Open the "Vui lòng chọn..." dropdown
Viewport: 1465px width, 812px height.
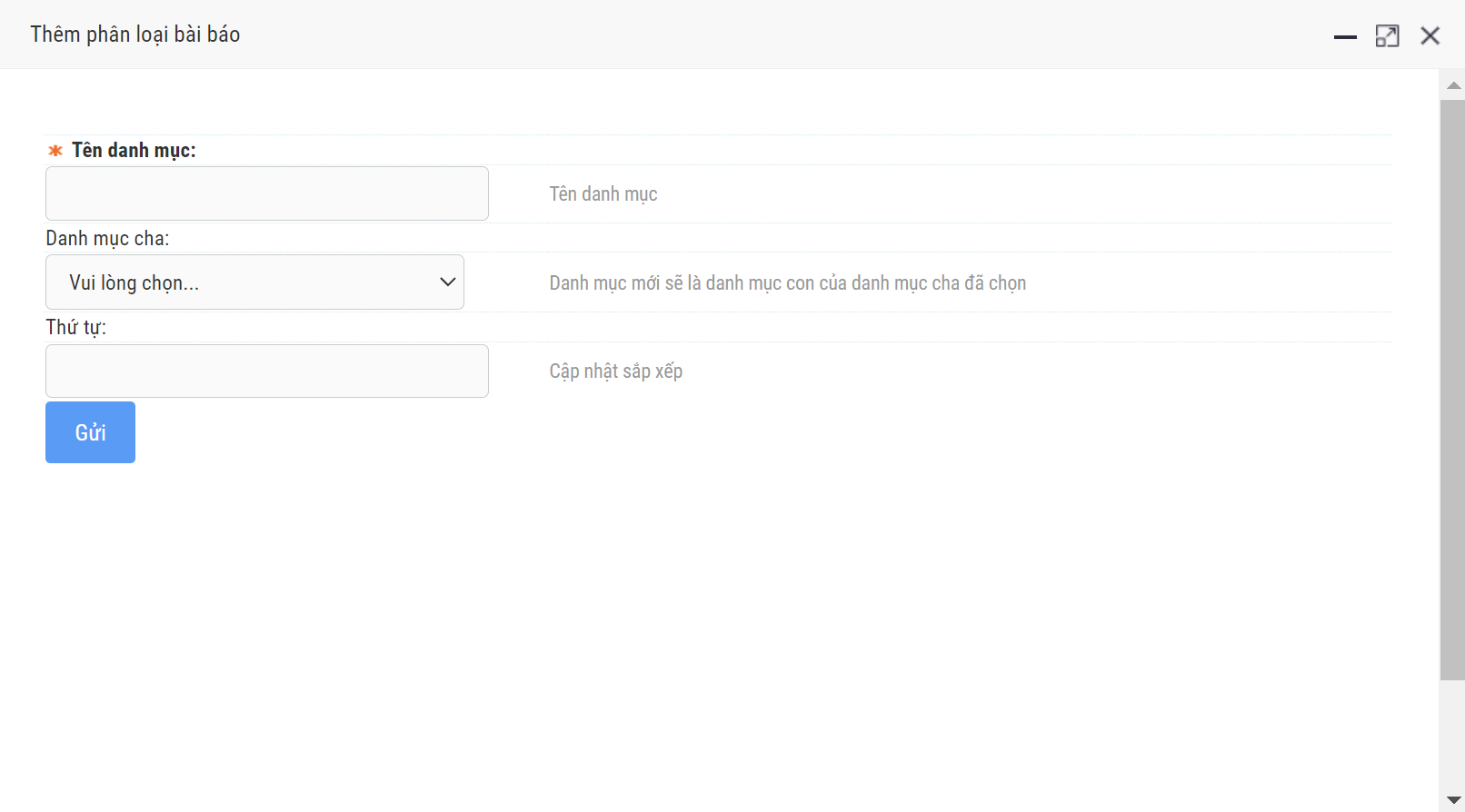coord(254,282)
